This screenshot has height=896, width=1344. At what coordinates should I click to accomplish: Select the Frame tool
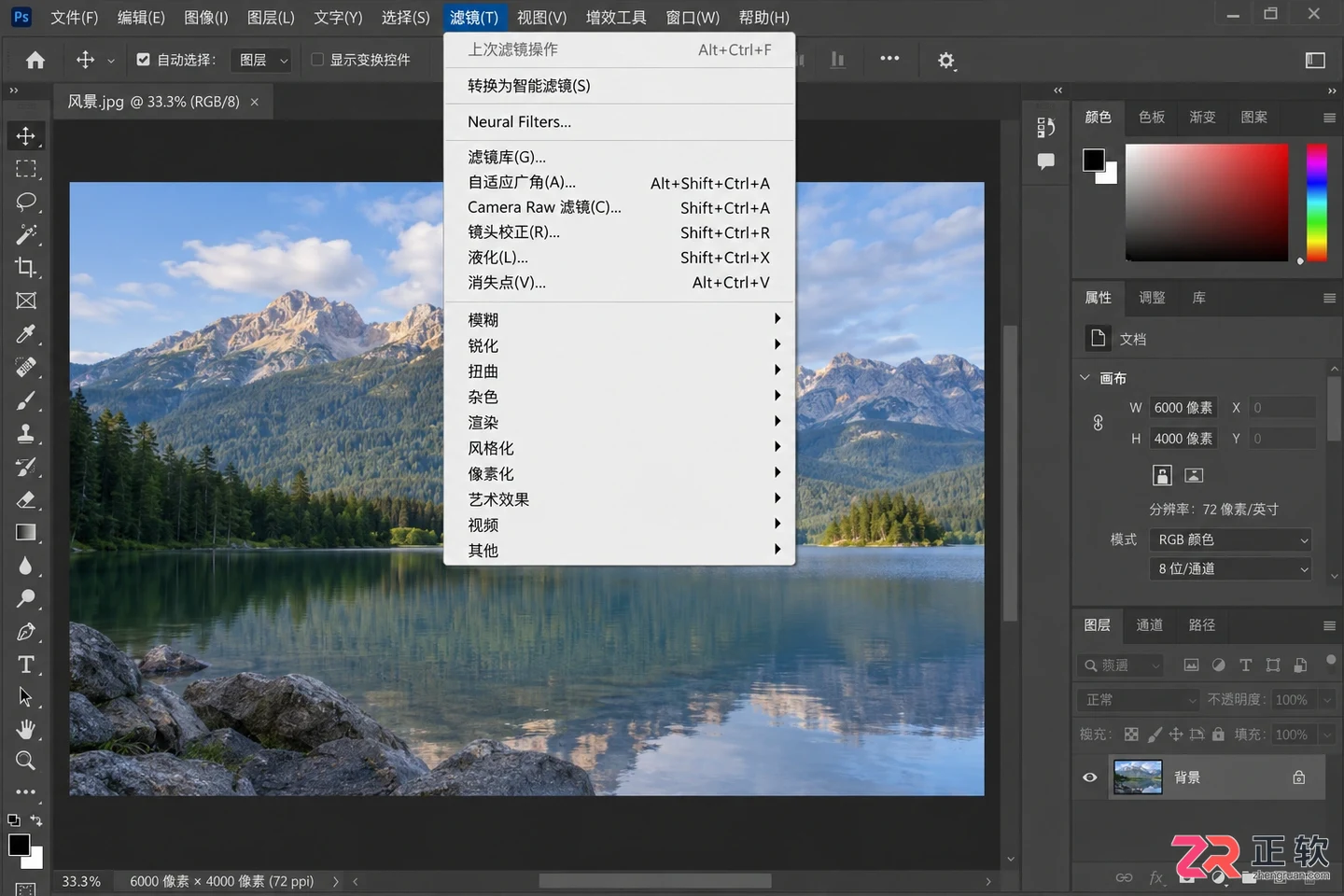pyautogui.click(x=25, y=301)
